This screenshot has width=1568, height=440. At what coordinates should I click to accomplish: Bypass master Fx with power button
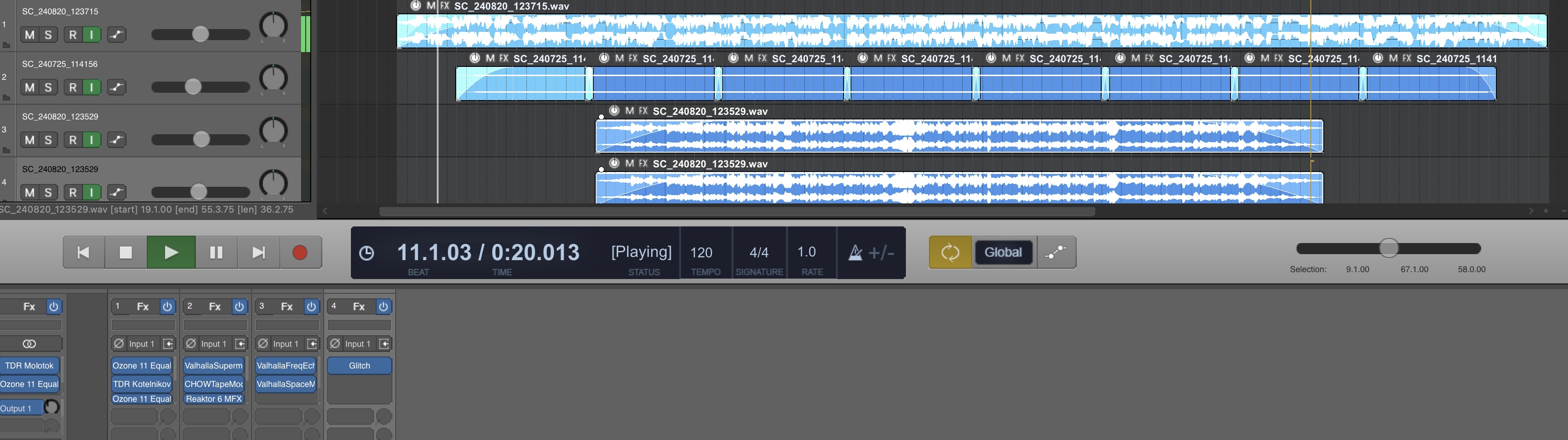(54, 306)
